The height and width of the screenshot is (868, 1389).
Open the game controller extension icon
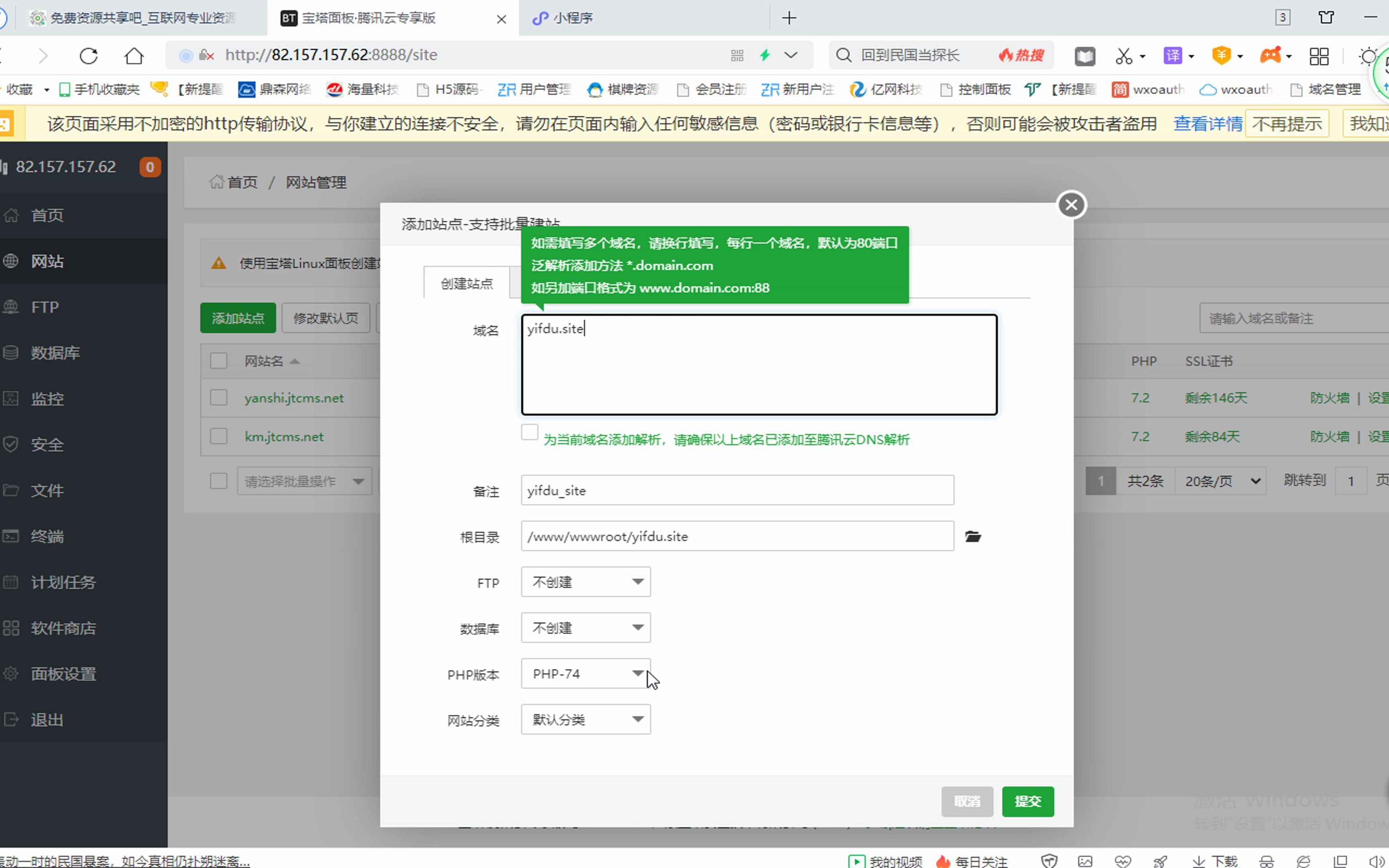[1270, 56]
